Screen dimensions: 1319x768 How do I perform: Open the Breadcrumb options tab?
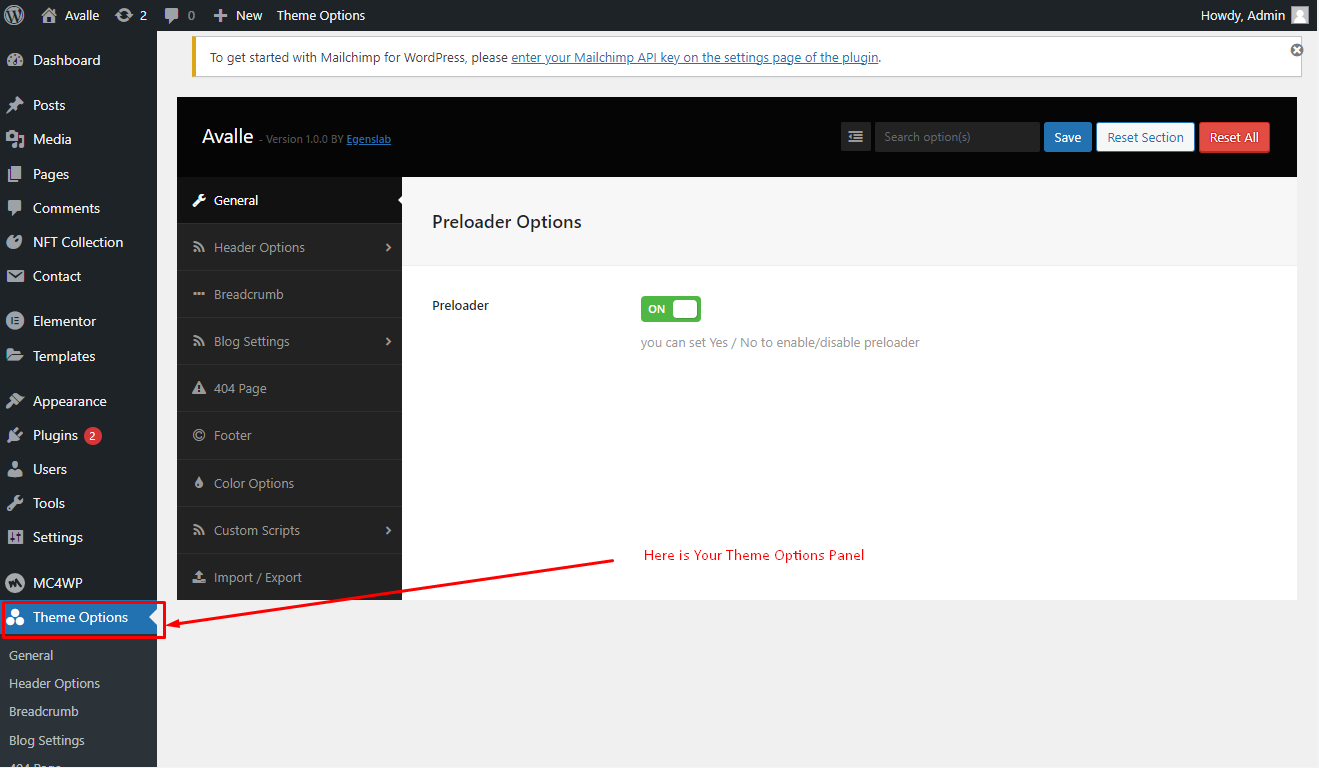[289, 294]
